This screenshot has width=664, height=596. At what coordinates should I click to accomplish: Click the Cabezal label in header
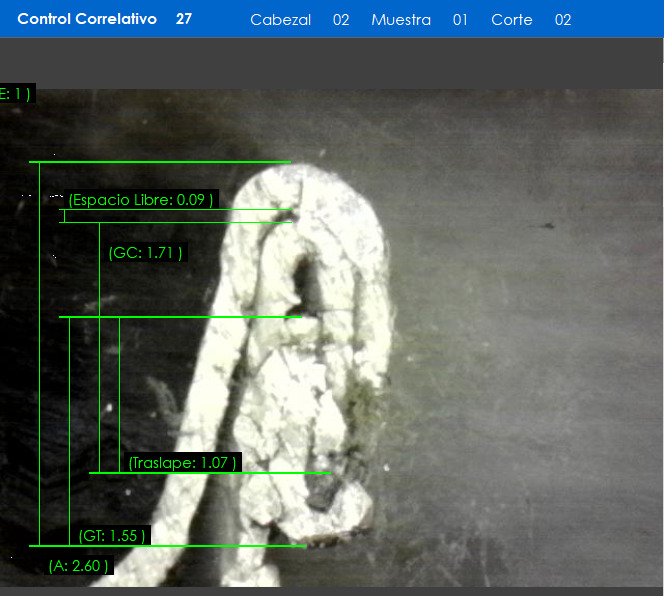click(281, 20)
